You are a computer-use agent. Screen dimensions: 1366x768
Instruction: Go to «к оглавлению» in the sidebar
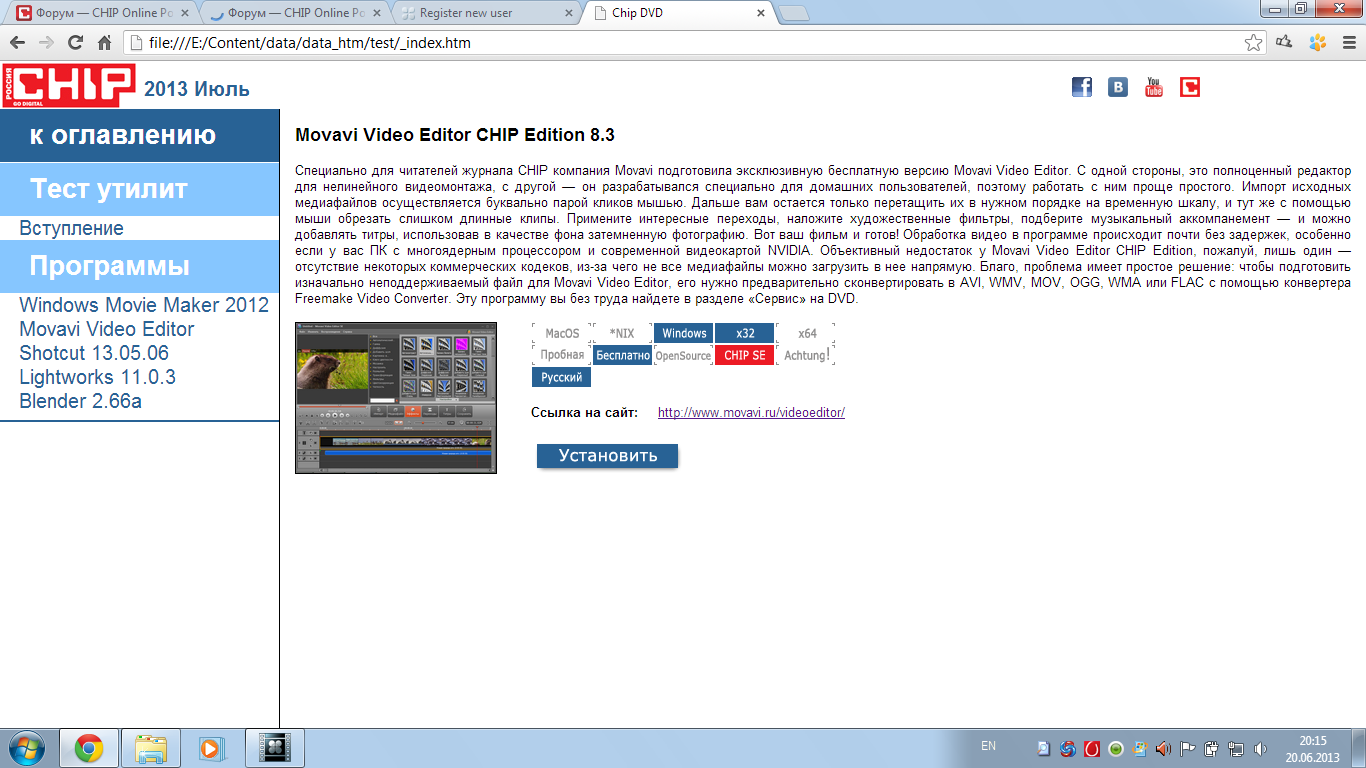point(140,135)
